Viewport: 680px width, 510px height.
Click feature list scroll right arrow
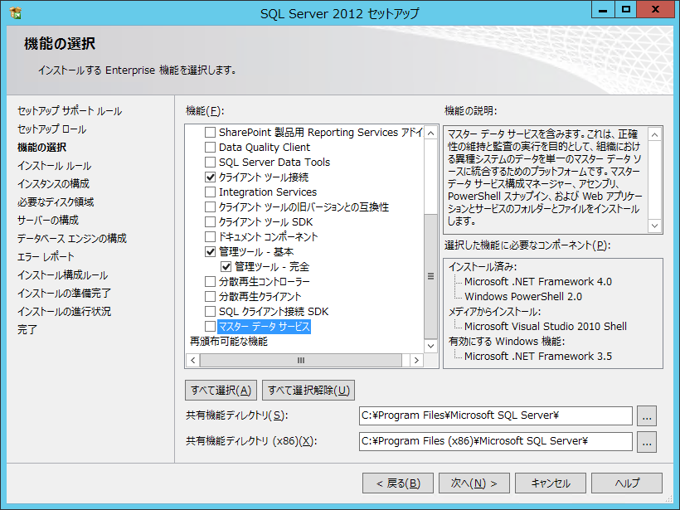point(416,360)
